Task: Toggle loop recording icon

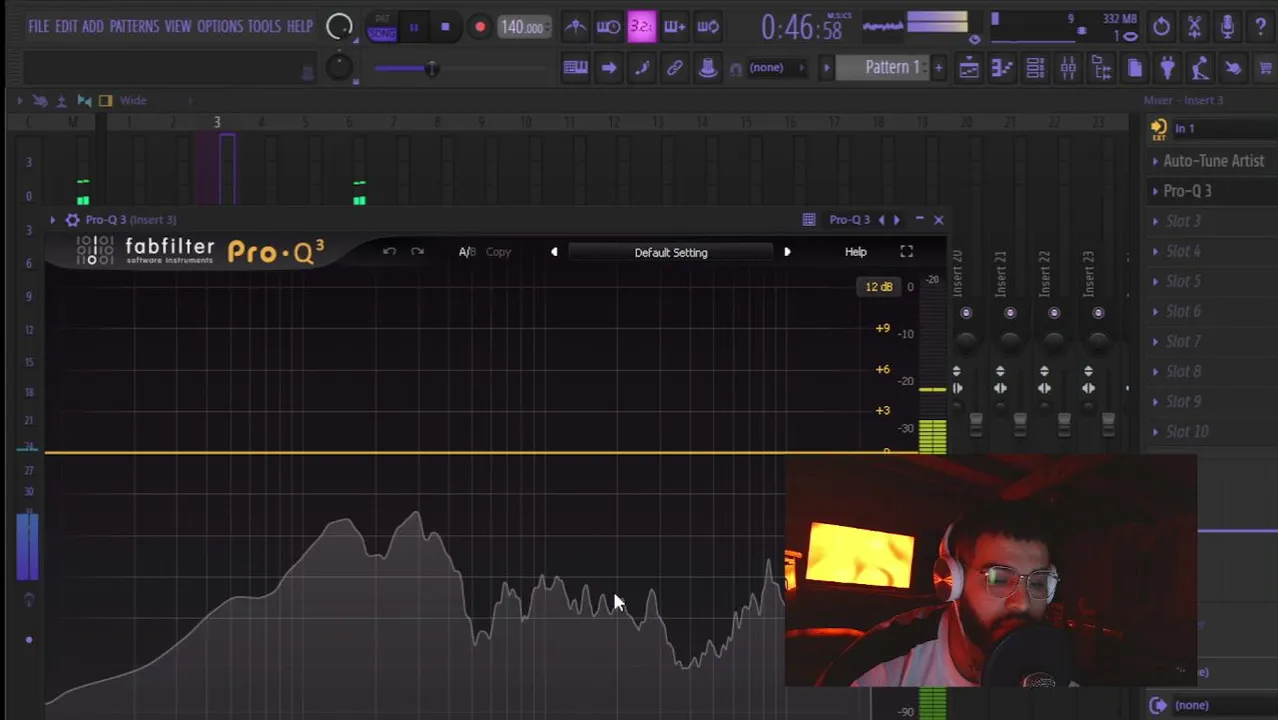Action: coord(708,27)
